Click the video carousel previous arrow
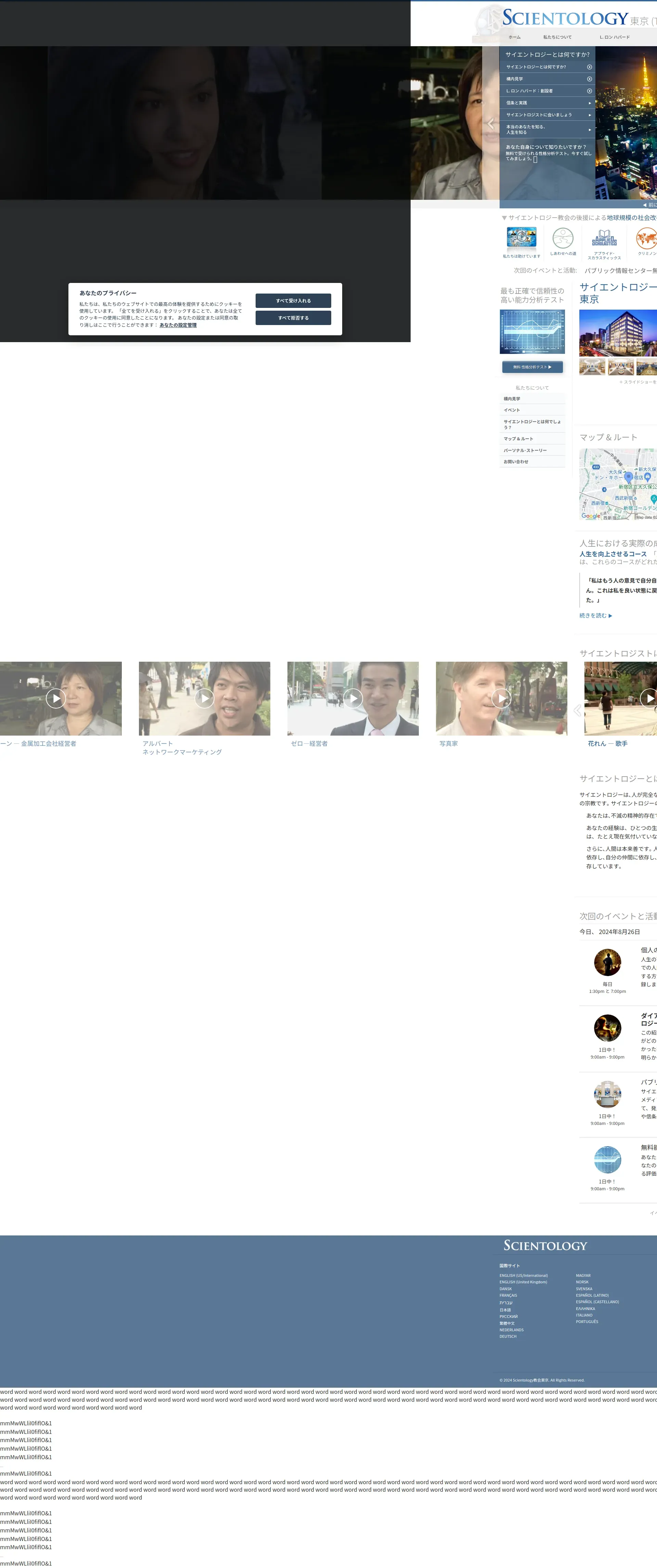The image size is (657, 1568). pos(577,710)
